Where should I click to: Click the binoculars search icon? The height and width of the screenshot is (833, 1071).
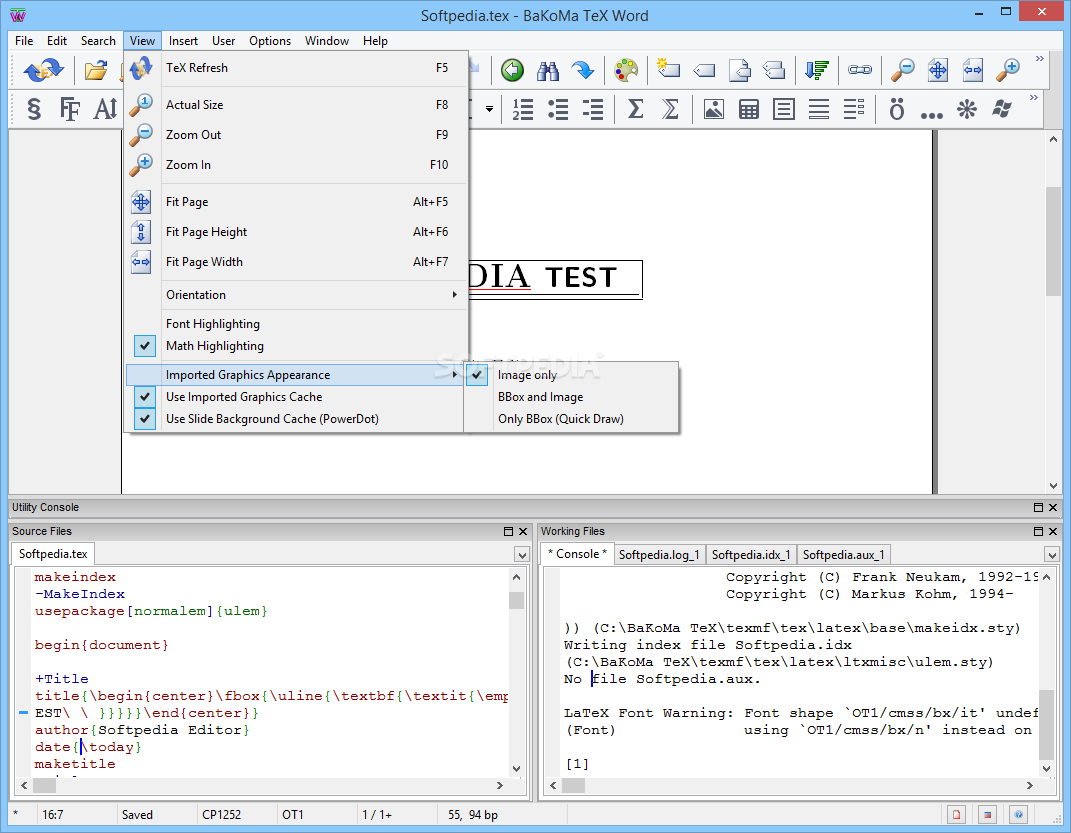coord(548,70)
